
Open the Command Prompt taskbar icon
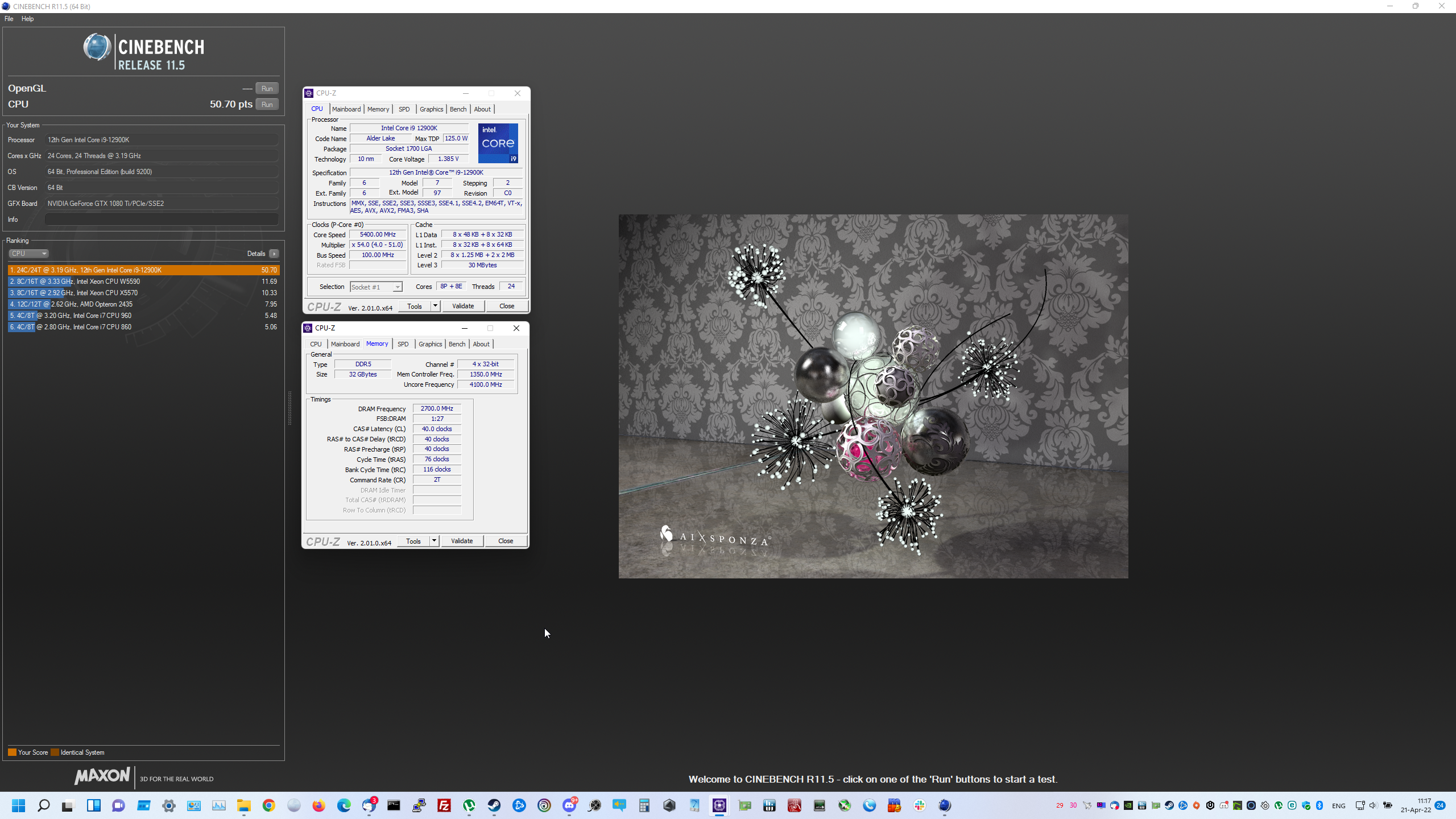(x=394, y=805)
